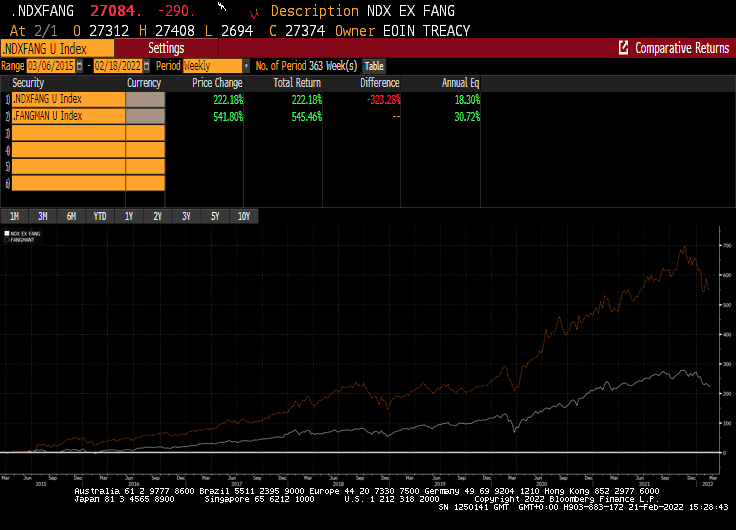Toggle the NDX EX FANG legend marker
Screen dimensions: 736x530
6,233
